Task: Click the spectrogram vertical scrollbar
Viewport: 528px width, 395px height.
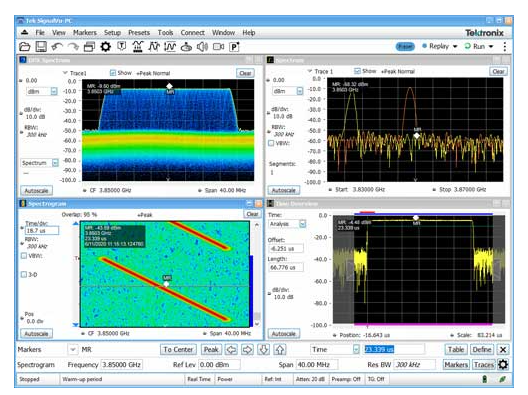Action: 257,273
